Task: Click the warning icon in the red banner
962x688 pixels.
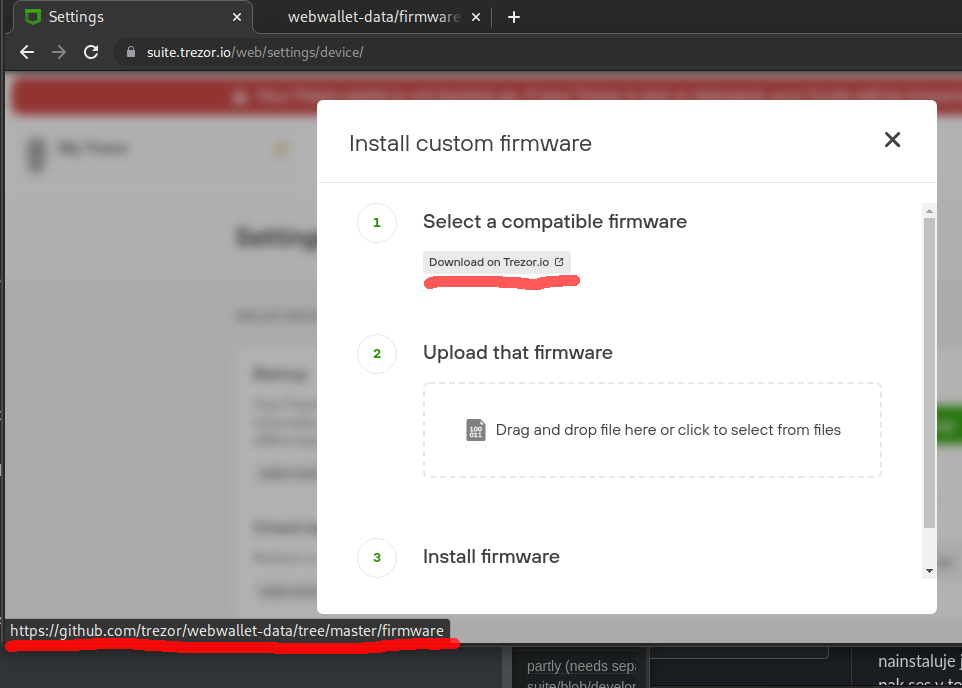Action: point(238,96)
